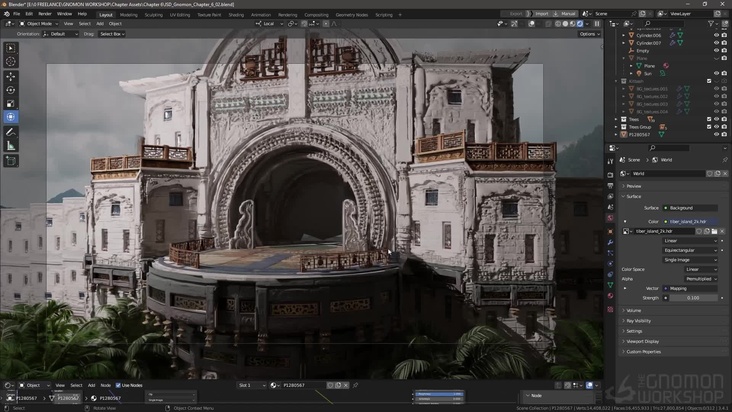Switch to the Modeling workspace tab
732x412 pixels.
pos(129,15)
